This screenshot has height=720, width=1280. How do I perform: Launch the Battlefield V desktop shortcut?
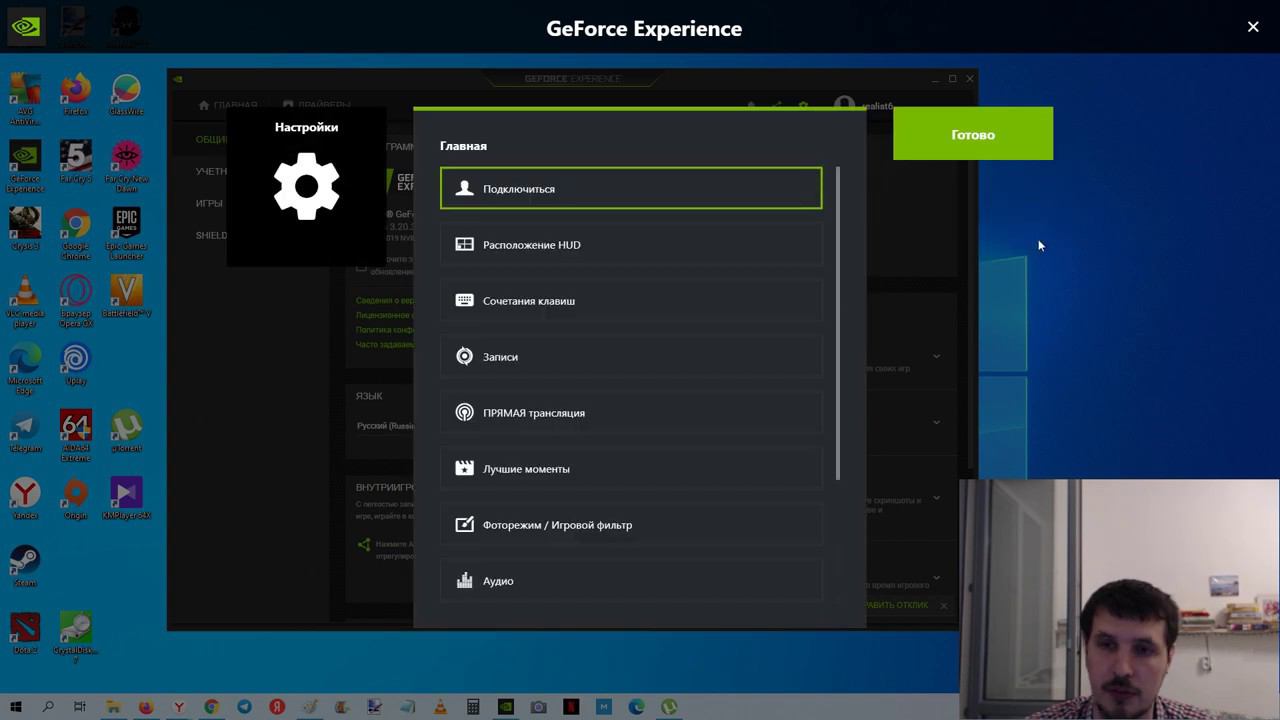point(126,297)
